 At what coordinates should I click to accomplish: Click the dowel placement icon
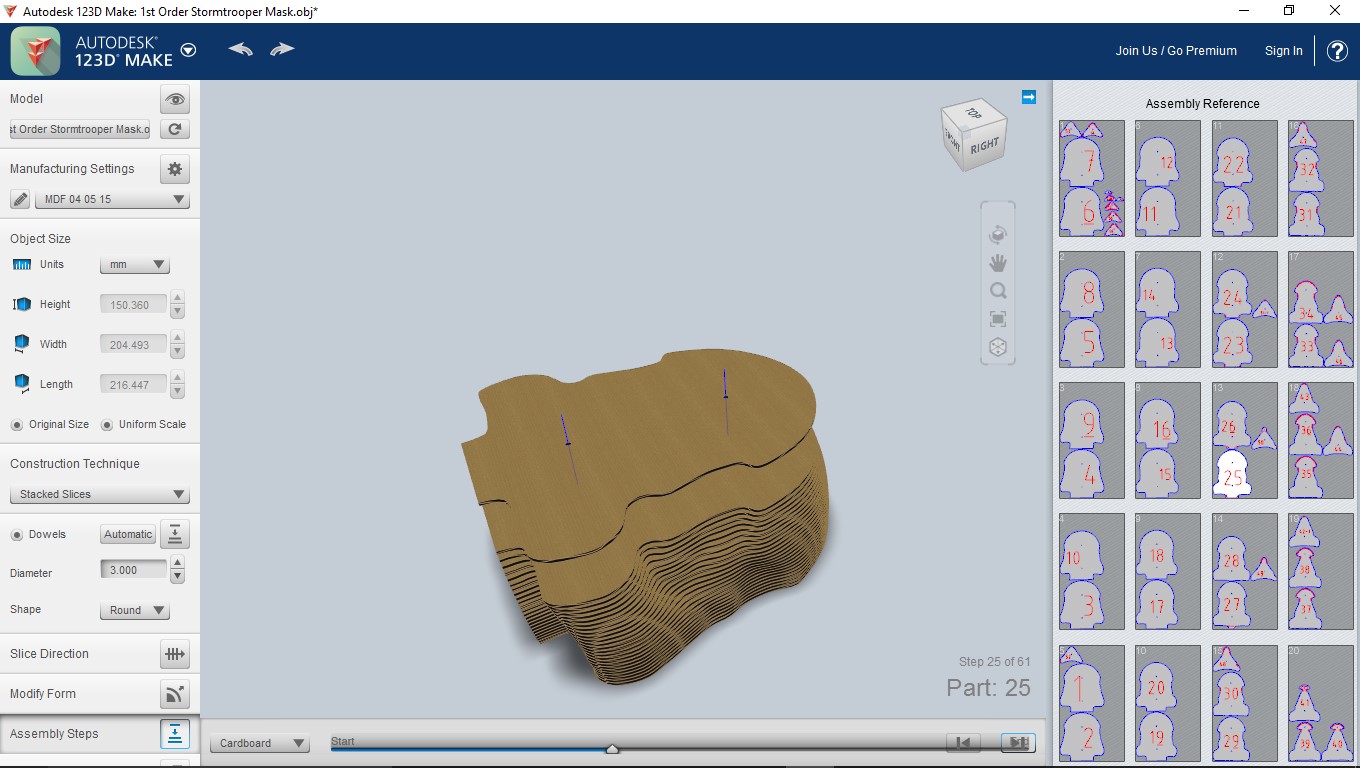[x=175, y=534]
